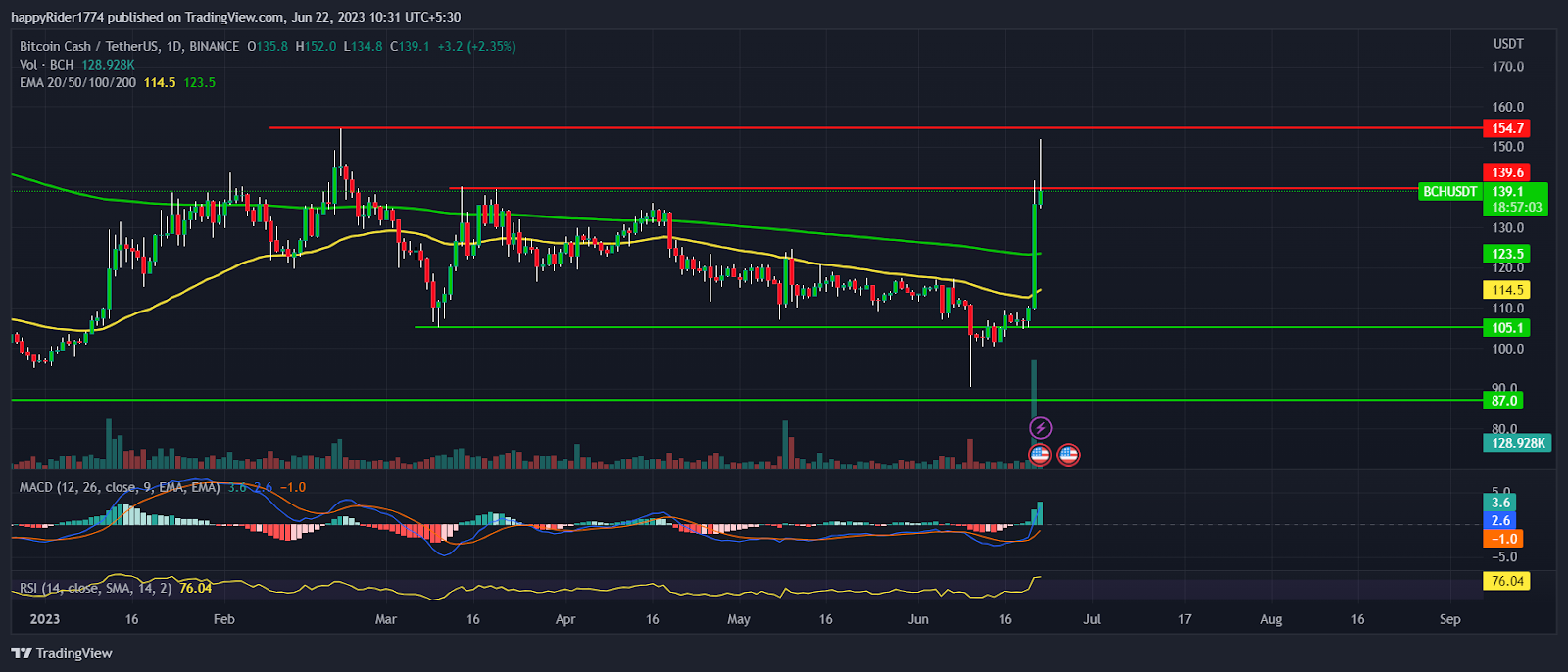Screen dimensions: 1568x672
Task: Click the first US flag economic event icon
Action: coord(1040,455)
